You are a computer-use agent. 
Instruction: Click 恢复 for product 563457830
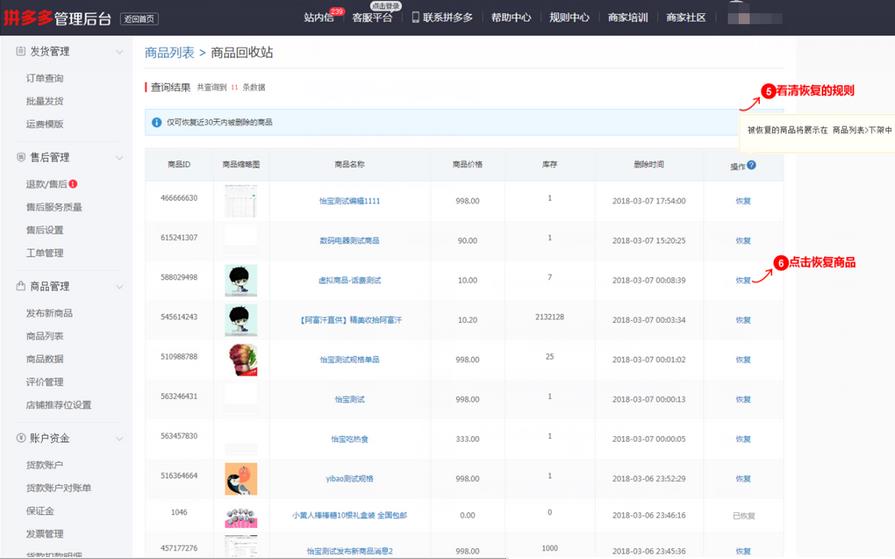pyautogui.click(x=743, y=439)
